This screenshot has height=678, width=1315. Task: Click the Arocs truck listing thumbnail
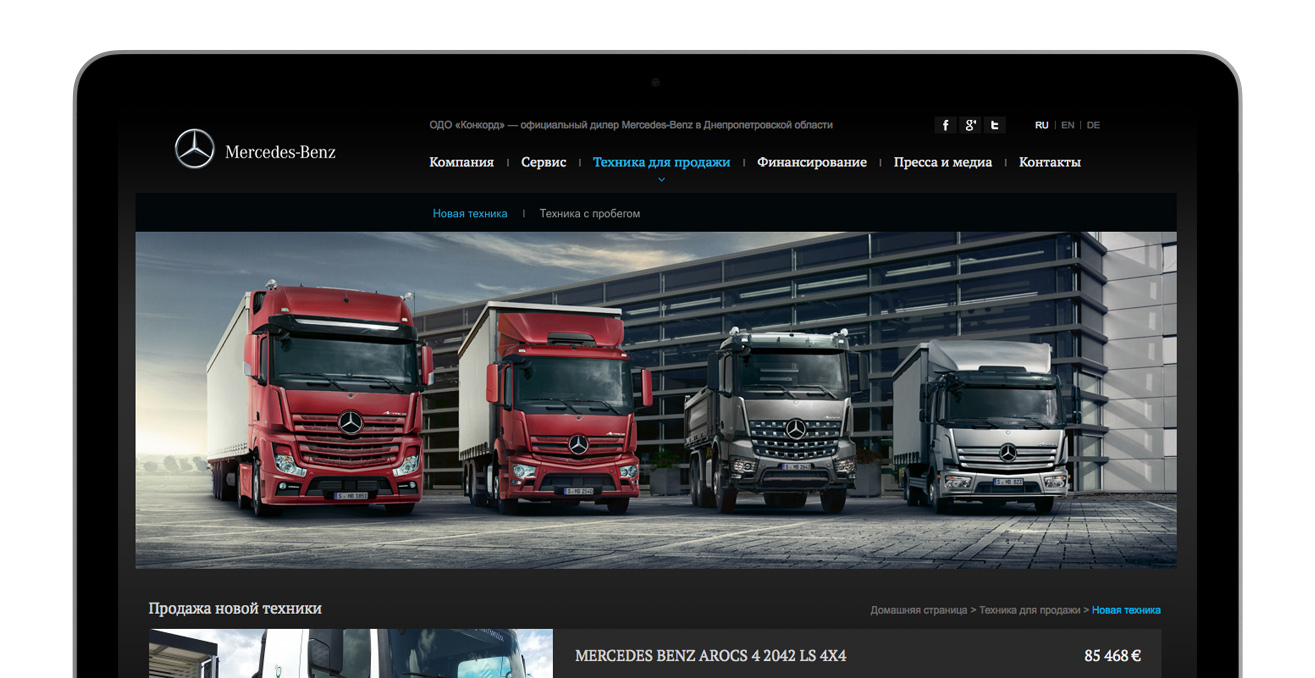pos(350,654)
